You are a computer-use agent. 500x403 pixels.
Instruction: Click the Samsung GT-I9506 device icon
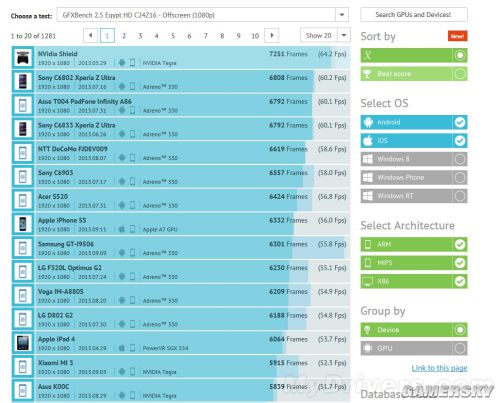tap(23, 248)
